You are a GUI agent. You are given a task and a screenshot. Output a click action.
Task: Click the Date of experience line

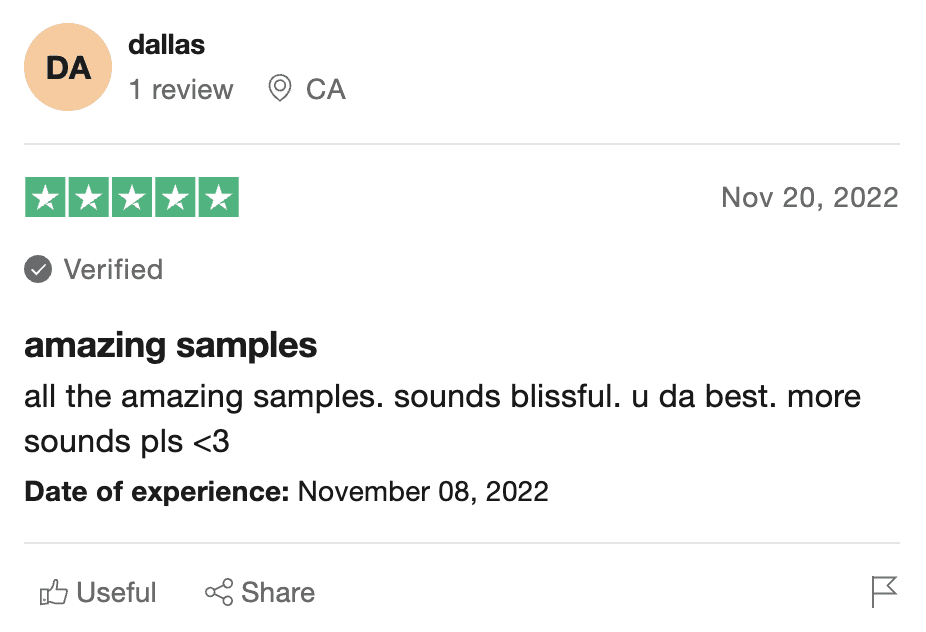(286, 491)
